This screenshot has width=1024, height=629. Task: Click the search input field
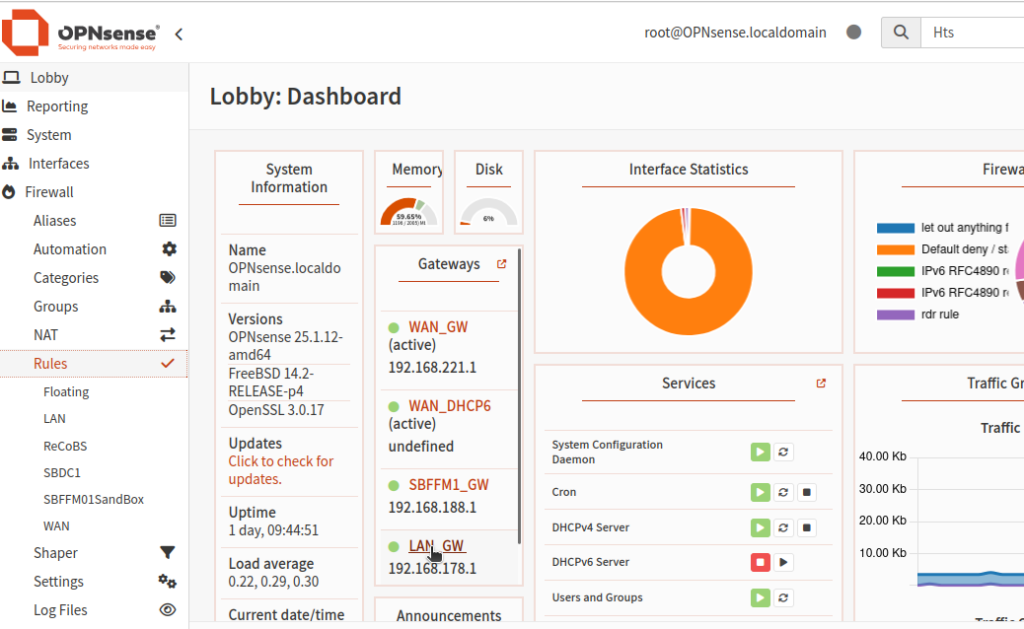970,32
